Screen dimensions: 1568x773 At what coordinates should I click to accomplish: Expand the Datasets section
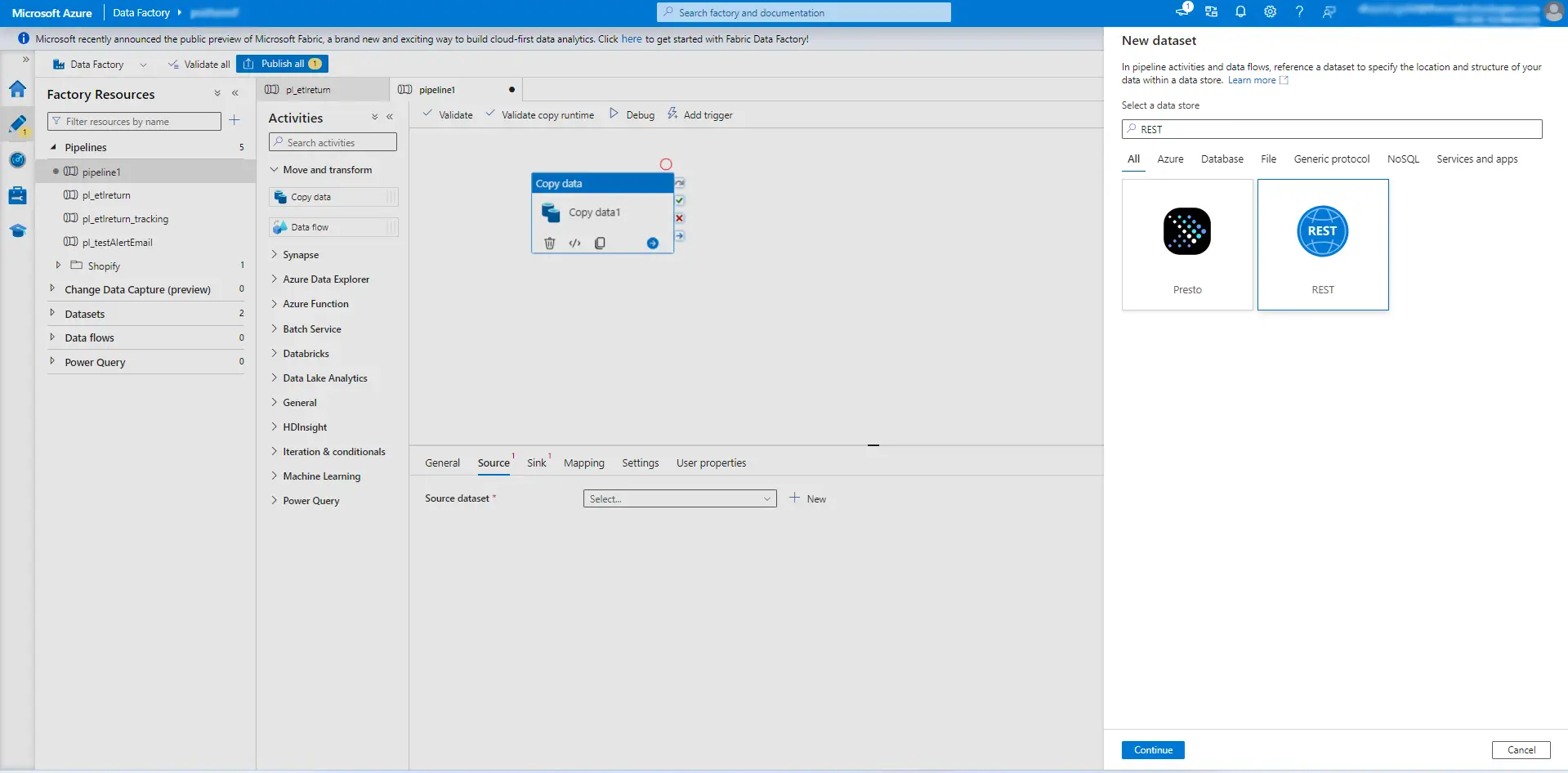[52, 313]
